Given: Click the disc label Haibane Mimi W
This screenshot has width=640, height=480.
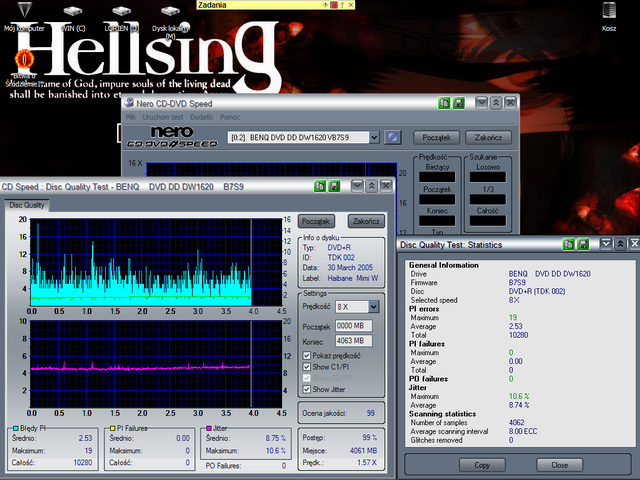Looking at the screenshot, I should pyautogui.click(x=353, y=278).
